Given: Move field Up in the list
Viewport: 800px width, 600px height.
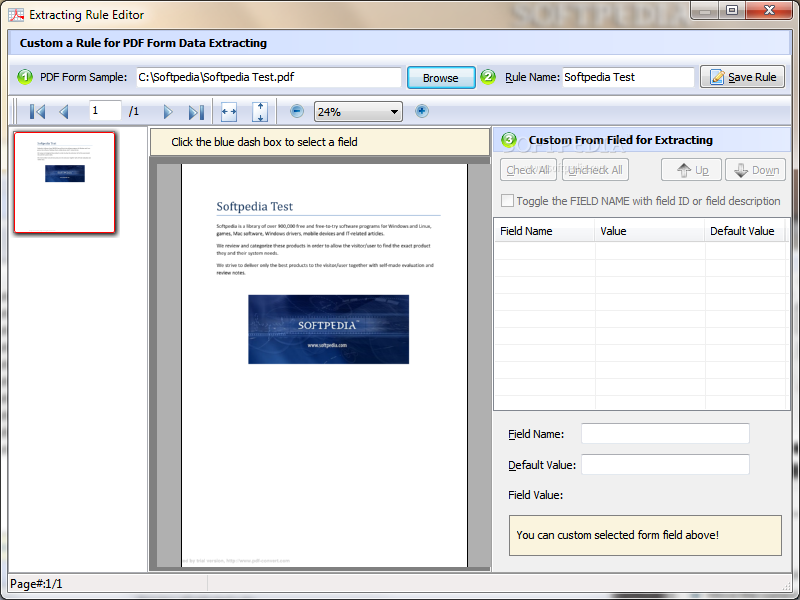Looking at the screenshot, I should 691,170.
